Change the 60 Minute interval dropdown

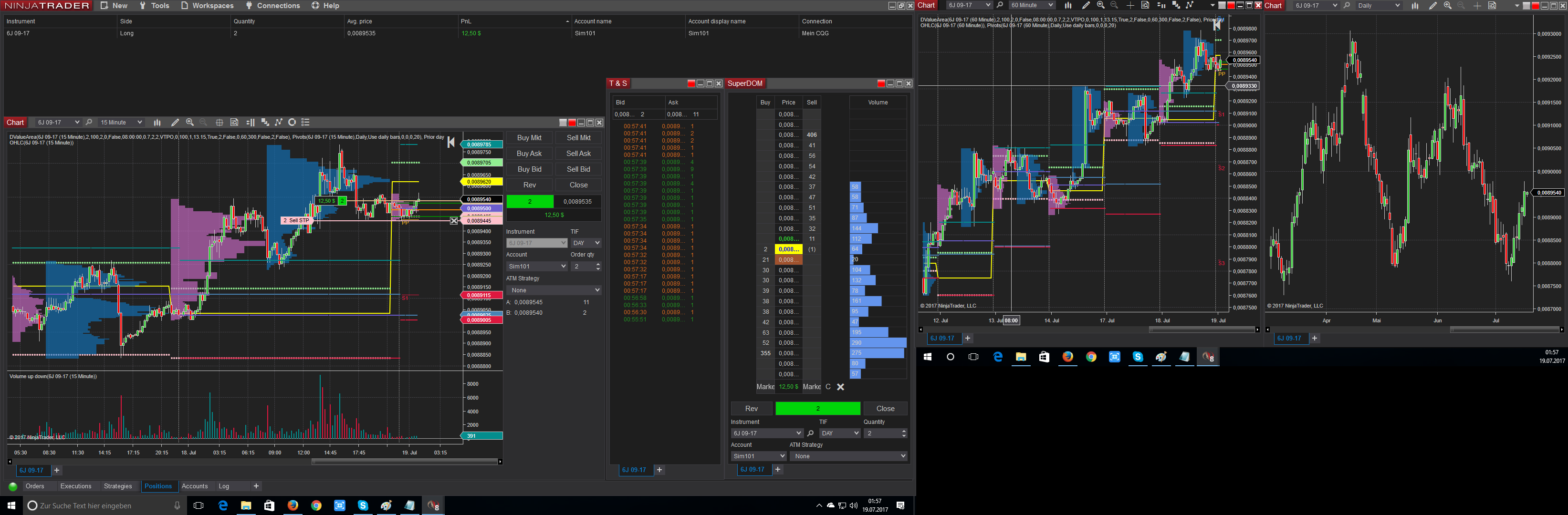click(1031, 5)
